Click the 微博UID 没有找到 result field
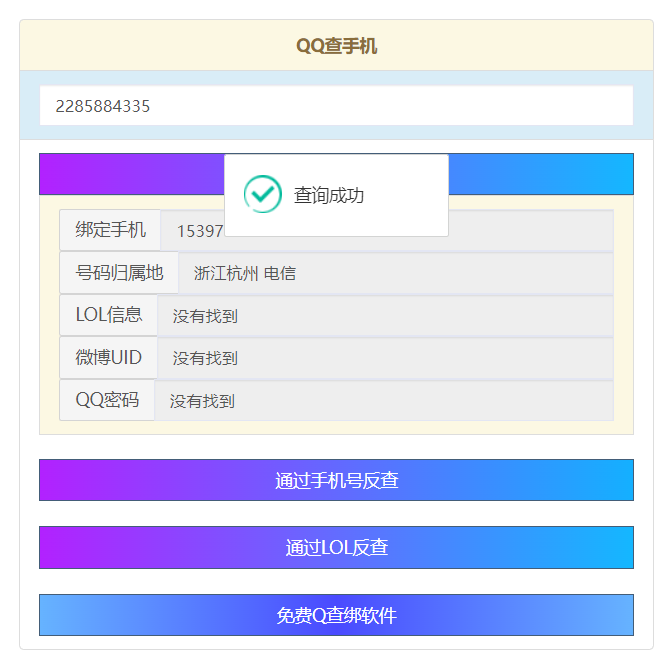The width and height of the screenshot is (667, 656). [385, 358]
